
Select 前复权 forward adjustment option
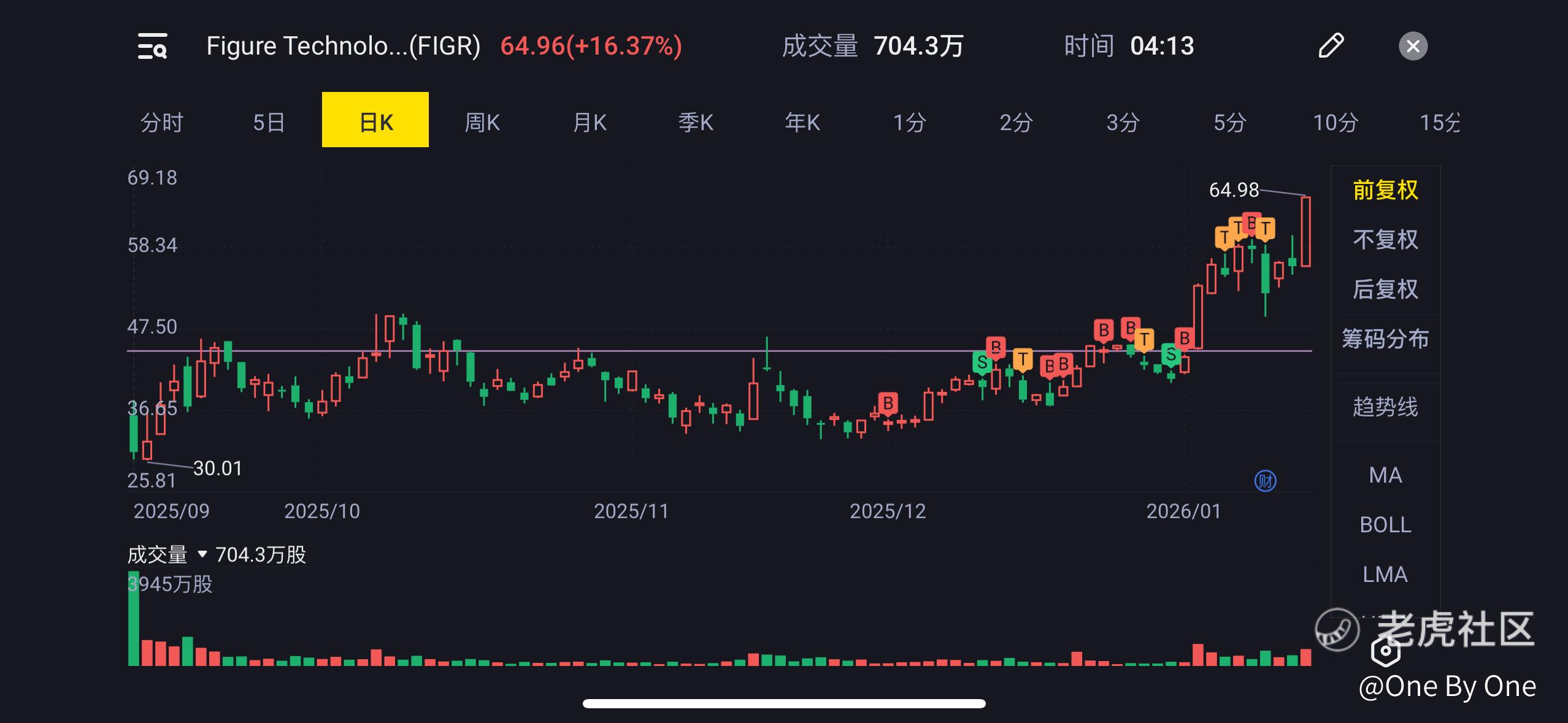click(x=1385, y=190)
